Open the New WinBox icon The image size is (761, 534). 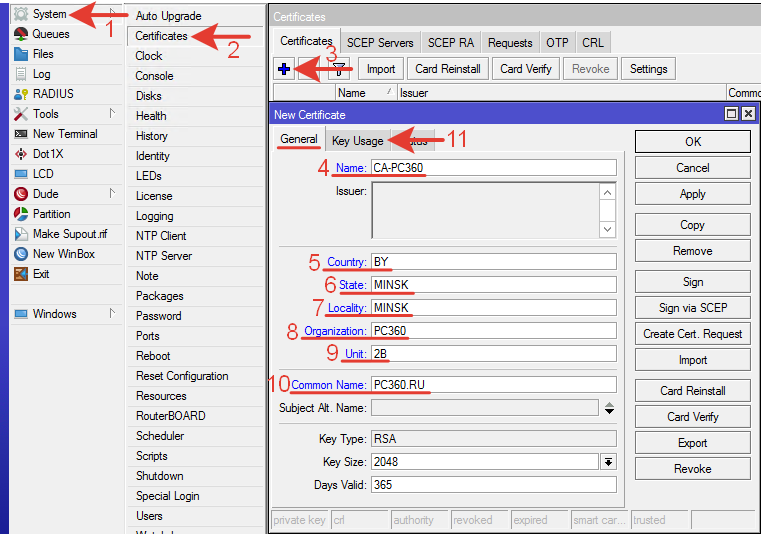(21, 254)
